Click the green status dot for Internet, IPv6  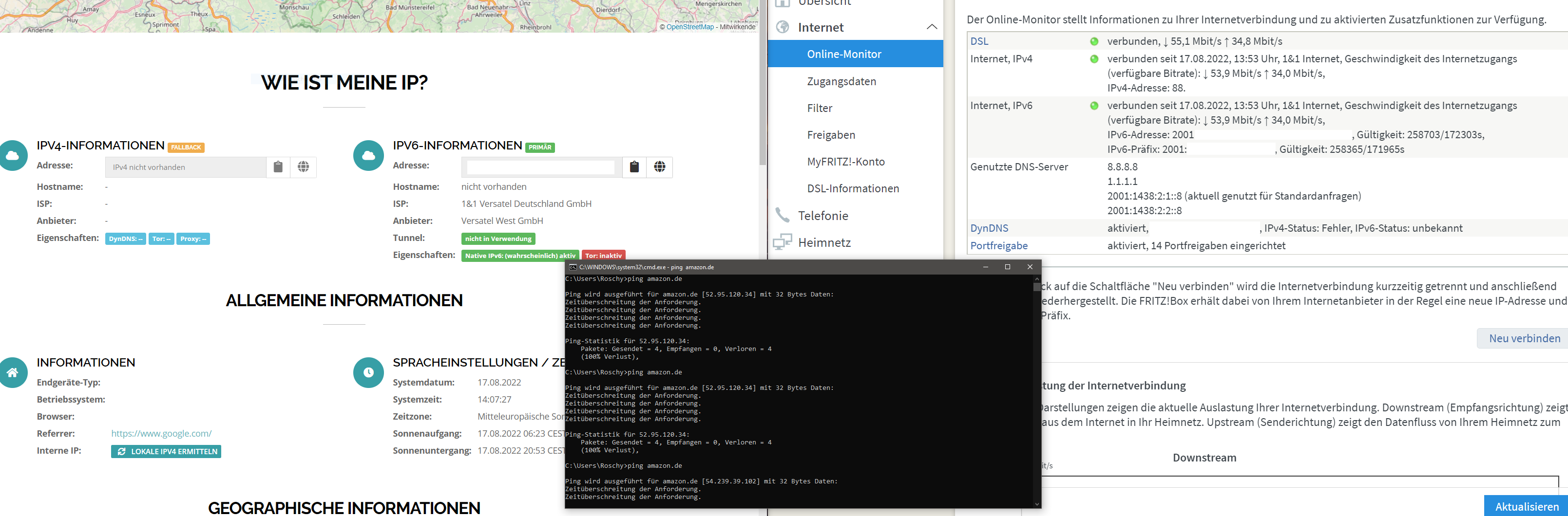pos(1094,106)
